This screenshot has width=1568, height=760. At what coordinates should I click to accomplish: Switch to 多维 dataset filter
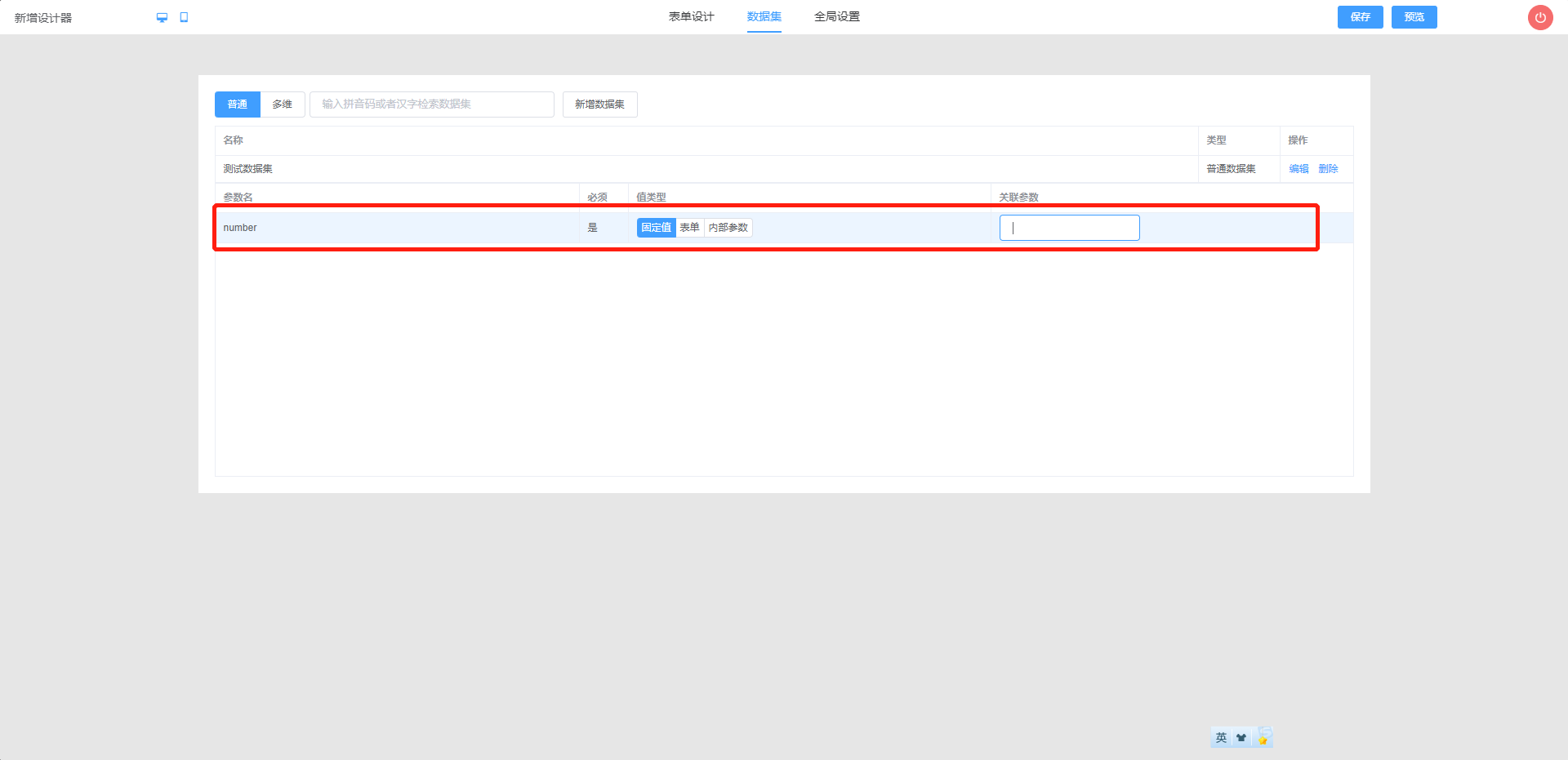(x=282, y=104)
